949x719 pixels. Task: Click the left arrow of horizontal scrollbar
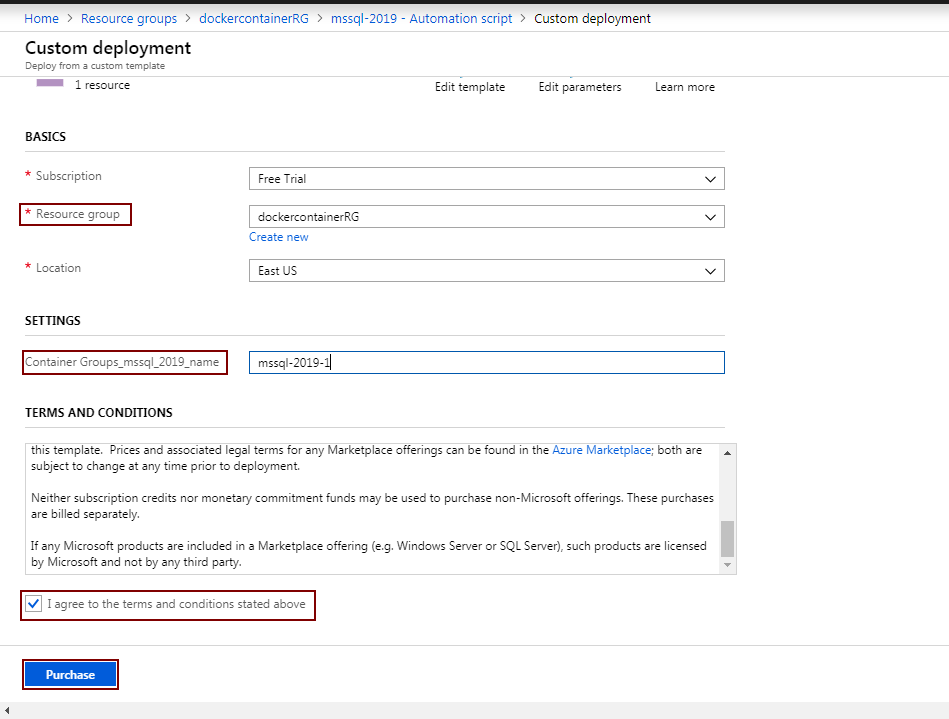[8, 711]
